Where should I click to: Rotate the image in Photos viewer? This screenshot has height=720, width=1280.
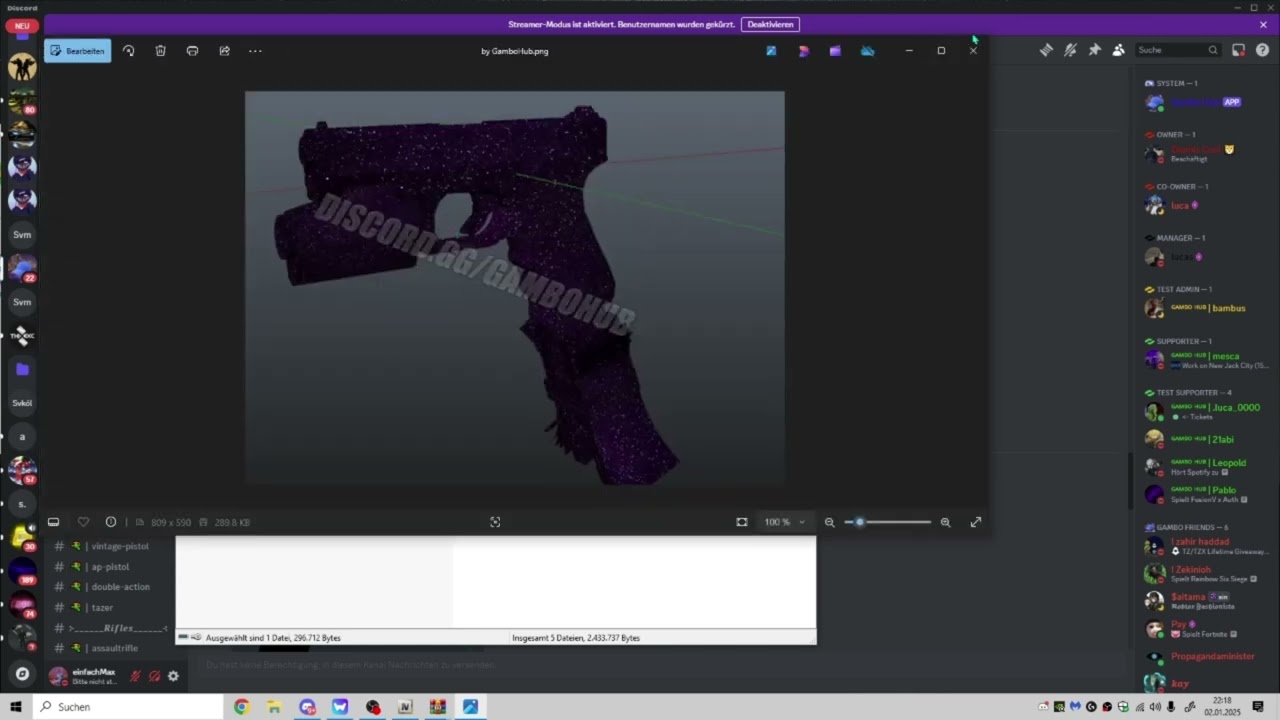click(128, 51)
